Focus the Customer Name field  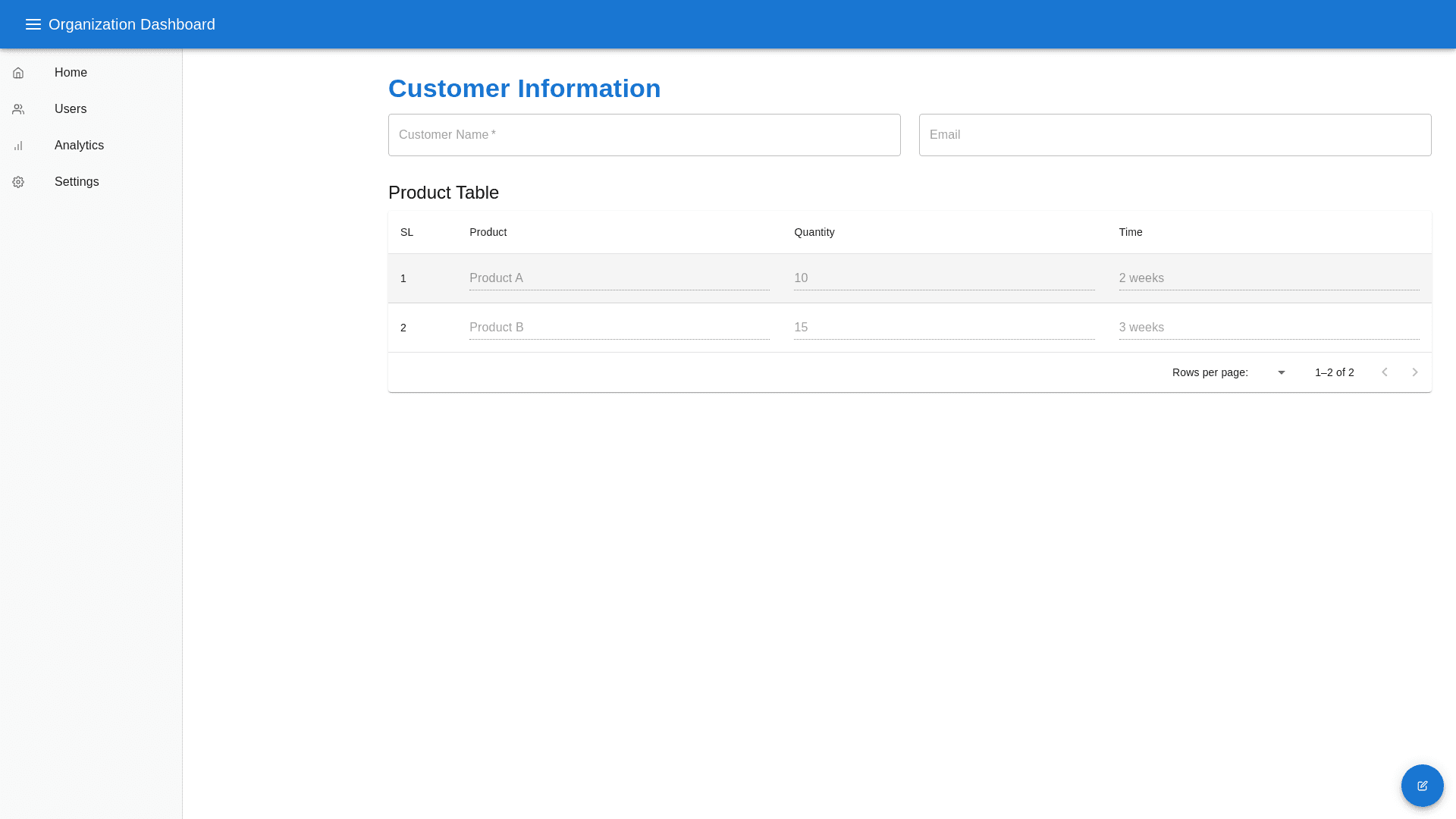644,135
